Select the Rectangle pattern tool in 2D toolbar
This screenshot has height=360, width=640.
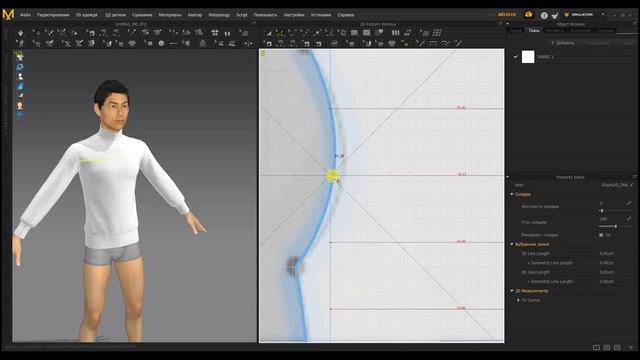354,33
